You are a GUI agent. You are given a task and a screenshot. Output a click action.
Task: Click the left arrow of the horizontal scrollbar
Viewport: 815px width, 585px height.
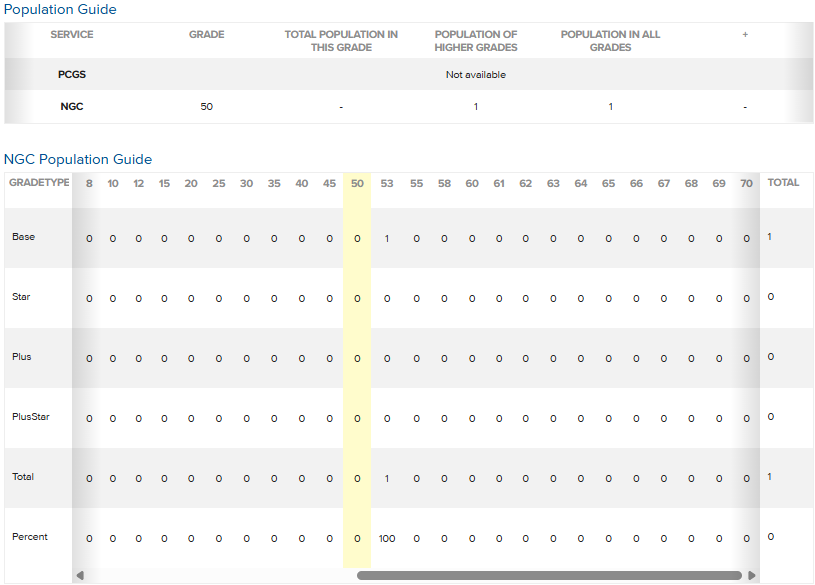[80, 575]
